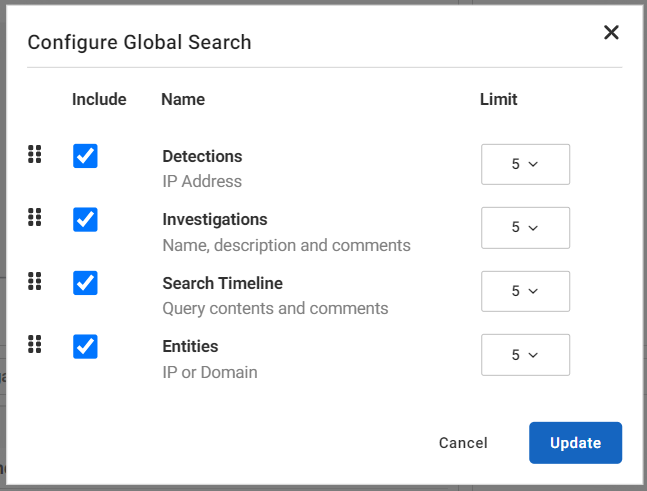Viewport: 647px width, 491px height.
Task: Click the Cancel button
Action: (x=463, y=443)
